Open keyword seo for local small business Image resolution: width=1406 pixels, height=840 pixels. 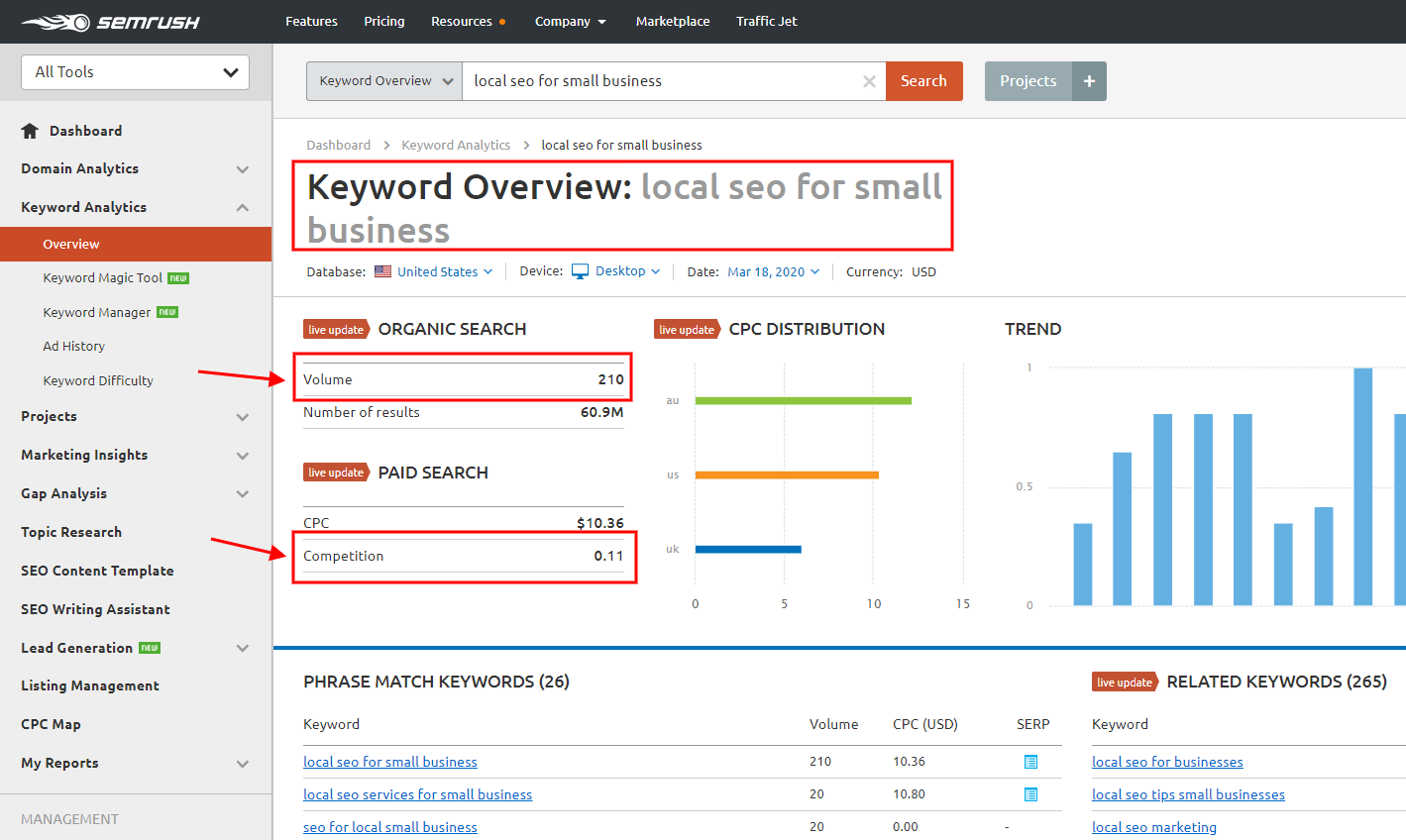click(x=390, y=827)
